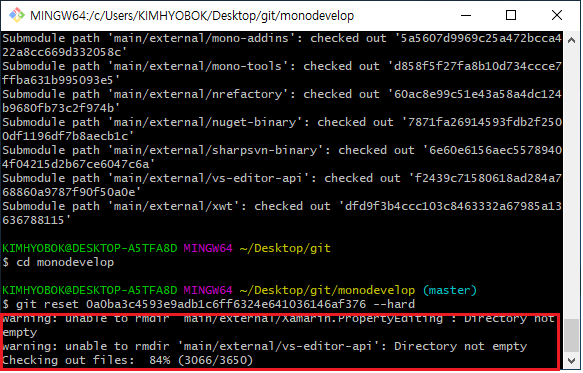The image size is (583, 373).
Task: Click the vertical scrollbar thumb
Action: [x=571, y=335]
